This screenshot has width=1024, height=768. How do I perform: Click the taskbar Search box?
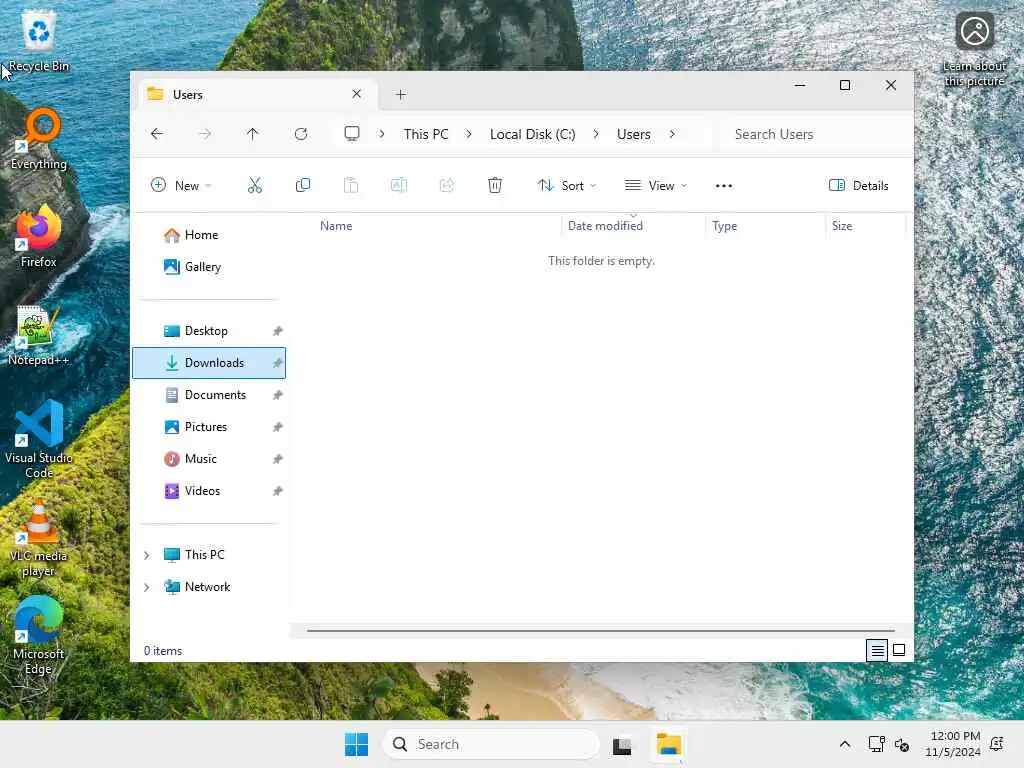491,744
